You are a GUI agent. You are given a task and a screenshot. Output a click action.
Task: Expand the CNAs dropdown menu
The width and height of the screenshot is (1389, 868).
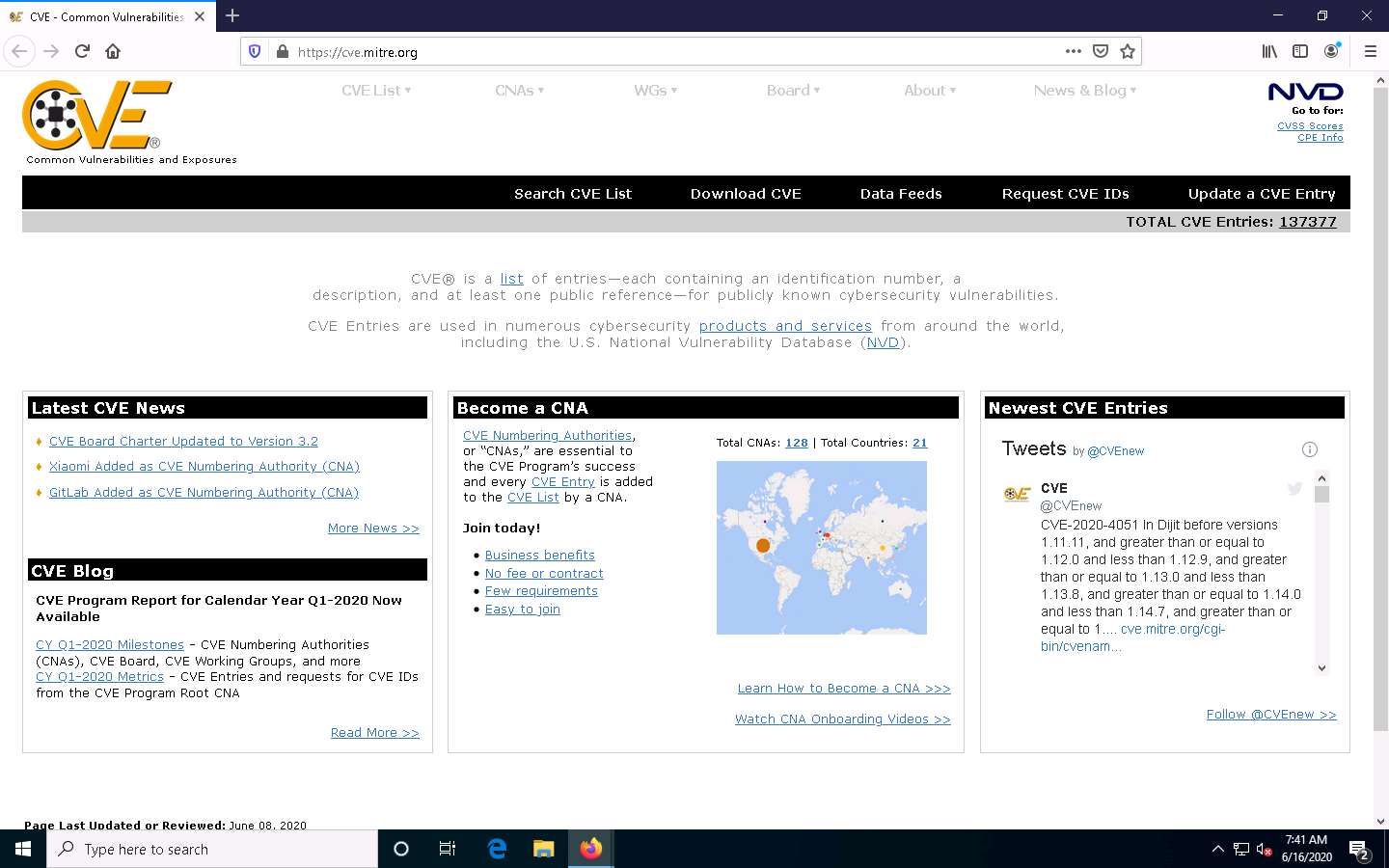click(x=520, y=90)
